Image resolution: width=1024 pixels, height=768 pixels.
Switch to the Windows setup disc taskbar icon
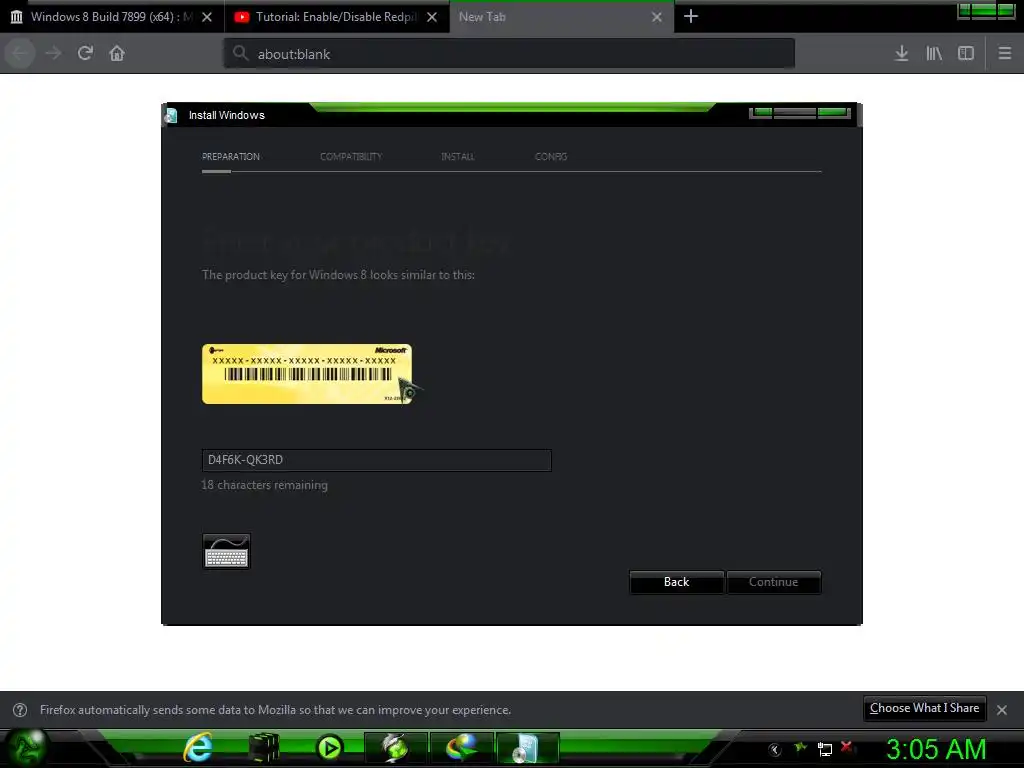point(527,748)
